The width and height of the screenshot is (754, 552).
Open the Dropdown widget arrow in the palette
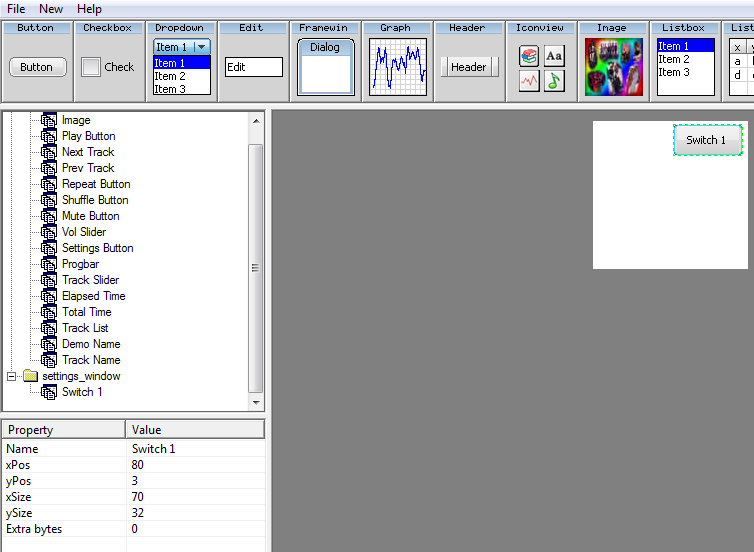pyautogui.click(x=201, y=47)
